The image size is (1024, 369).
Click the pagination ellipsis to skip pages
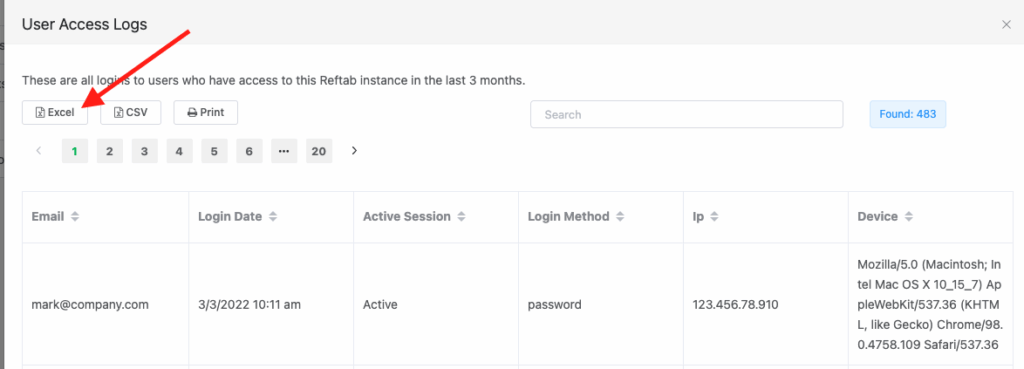pos(284,151)
